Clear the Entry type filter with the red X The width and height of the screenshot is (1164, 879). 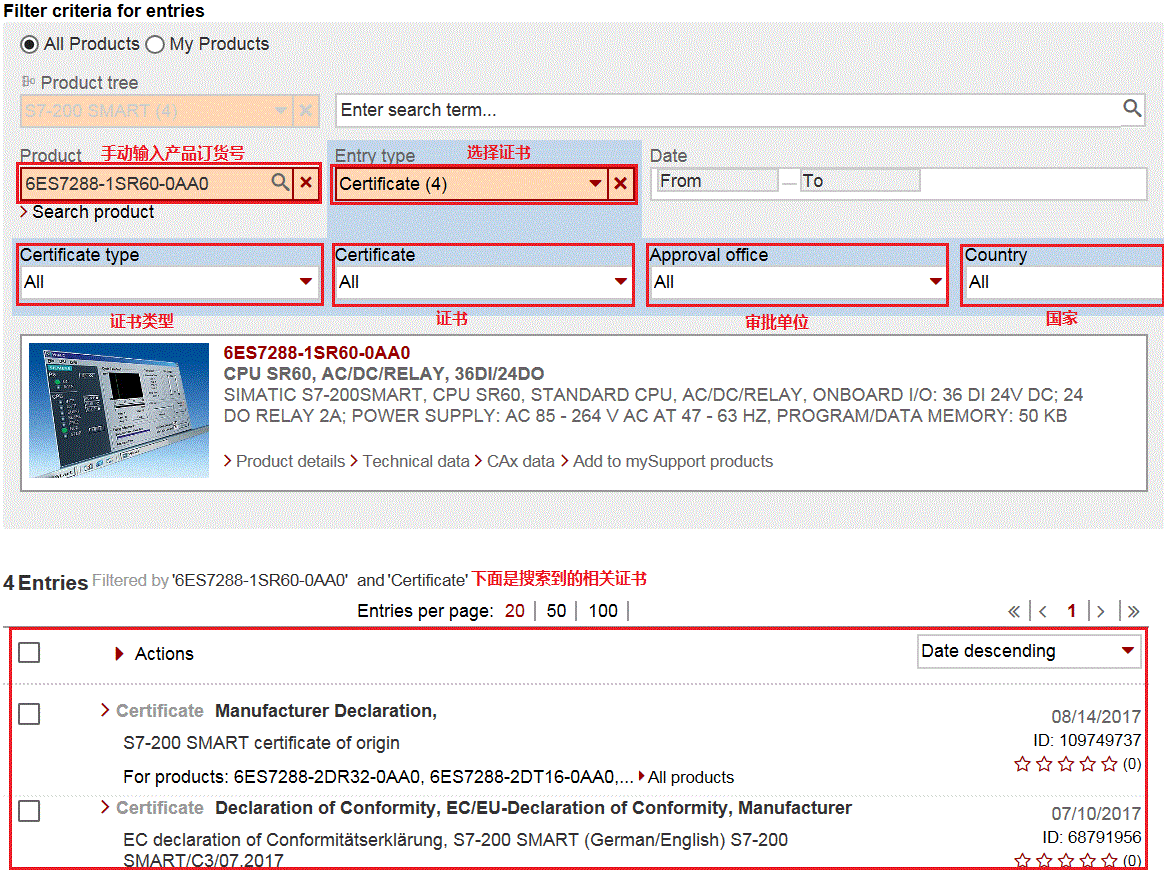pos(621,183)
